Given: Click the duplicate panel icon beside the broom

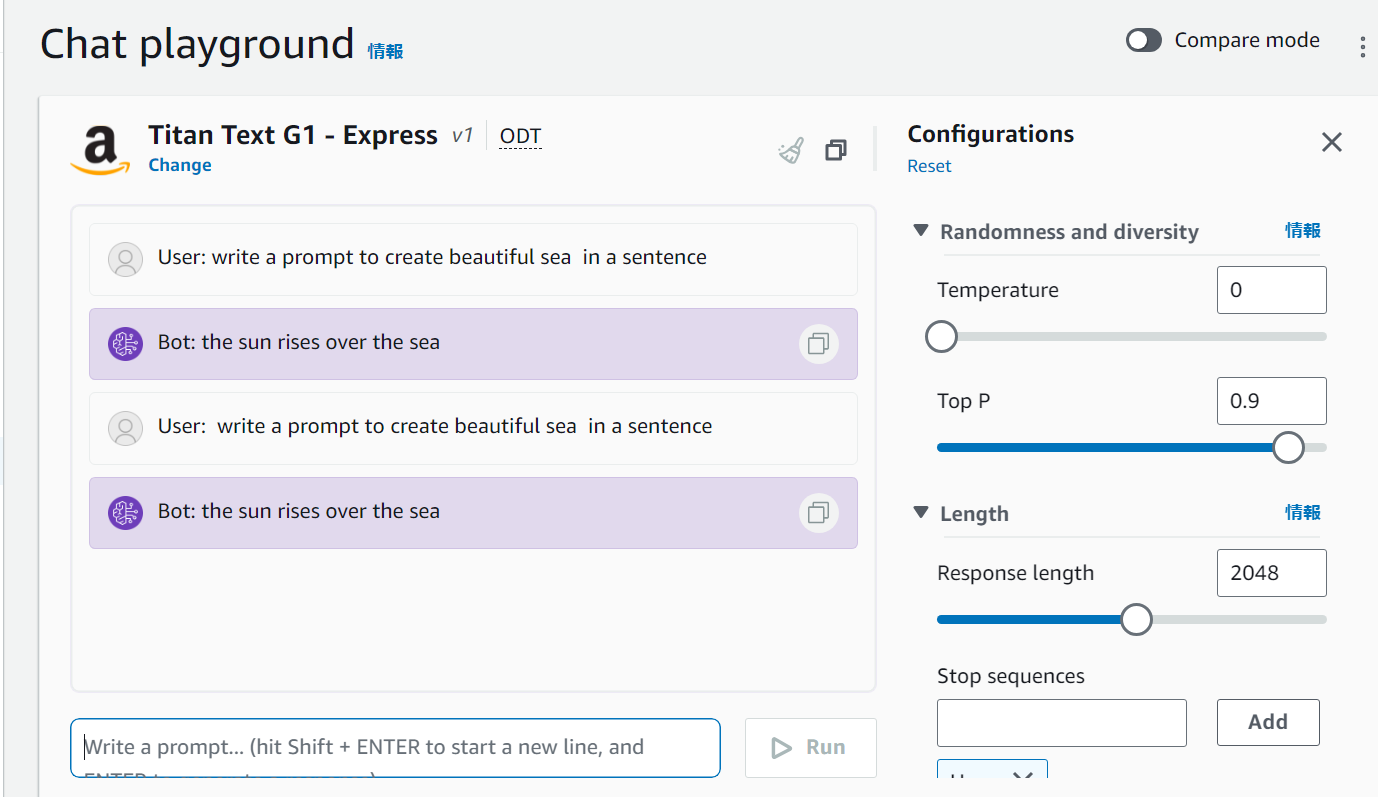Looking at the screenshot, I should 836,150.
